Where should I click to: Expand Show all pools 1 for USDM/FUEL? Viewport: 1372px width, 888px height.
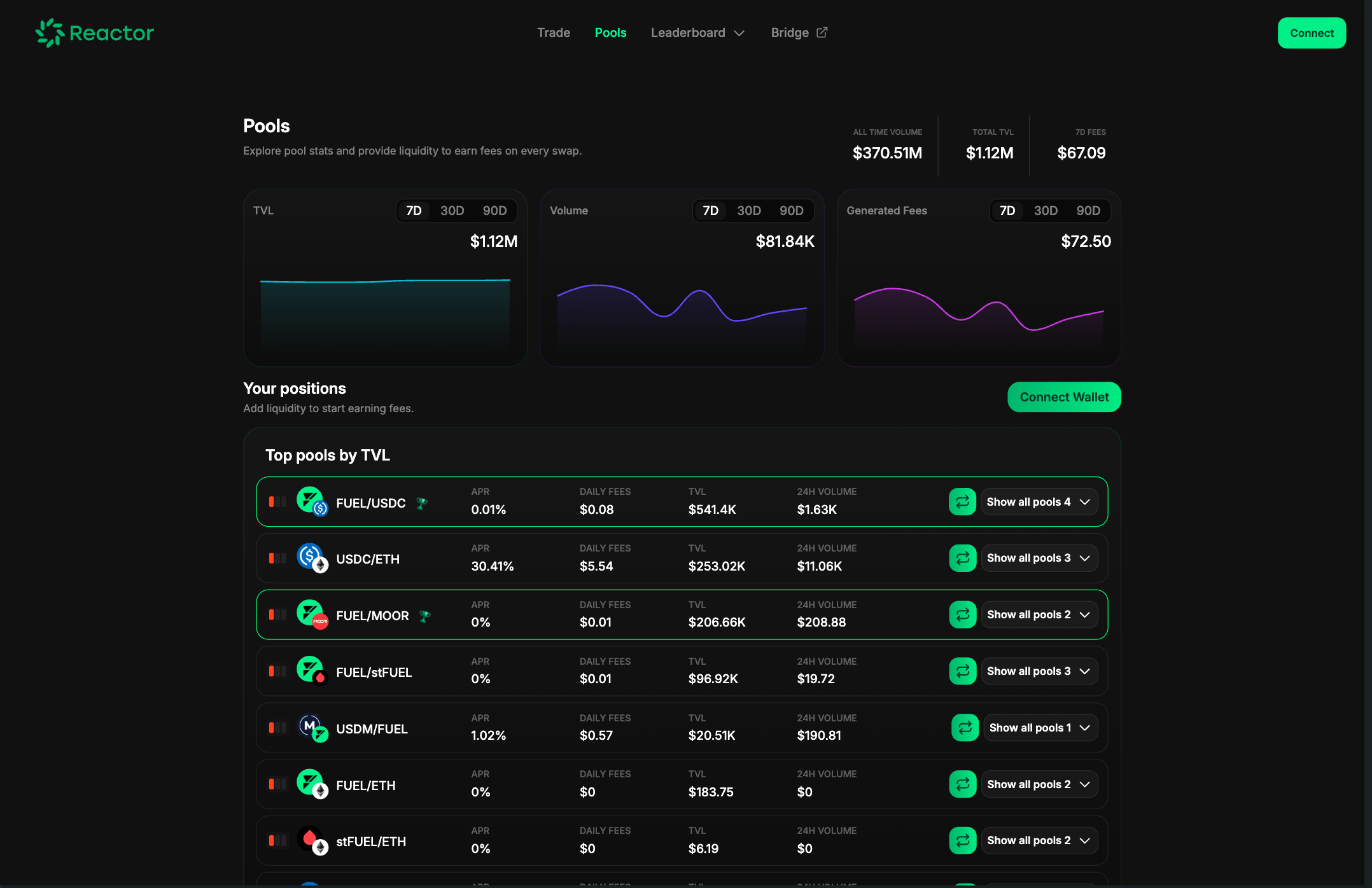[1040, 728]
